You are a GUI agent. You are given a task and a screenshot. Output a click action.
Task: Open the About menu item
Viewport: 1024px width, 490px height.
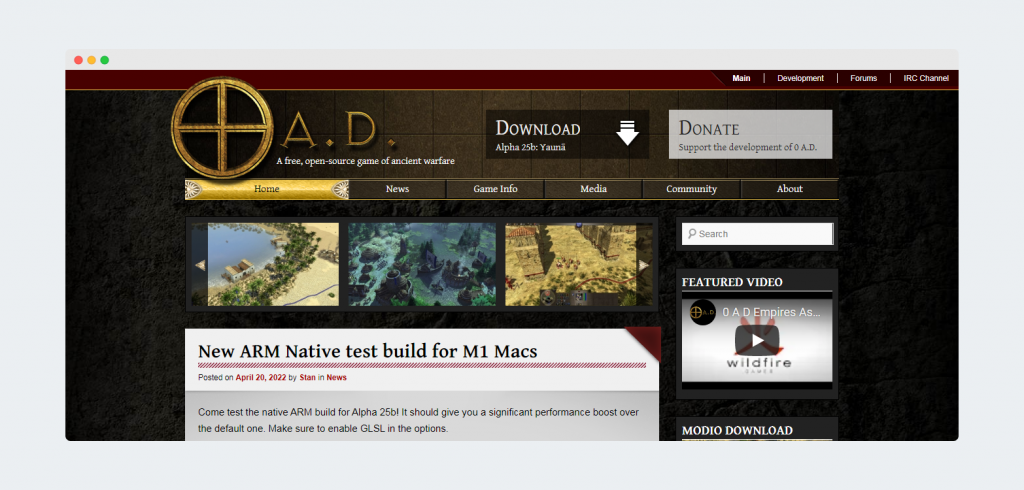tap(790, 189)
